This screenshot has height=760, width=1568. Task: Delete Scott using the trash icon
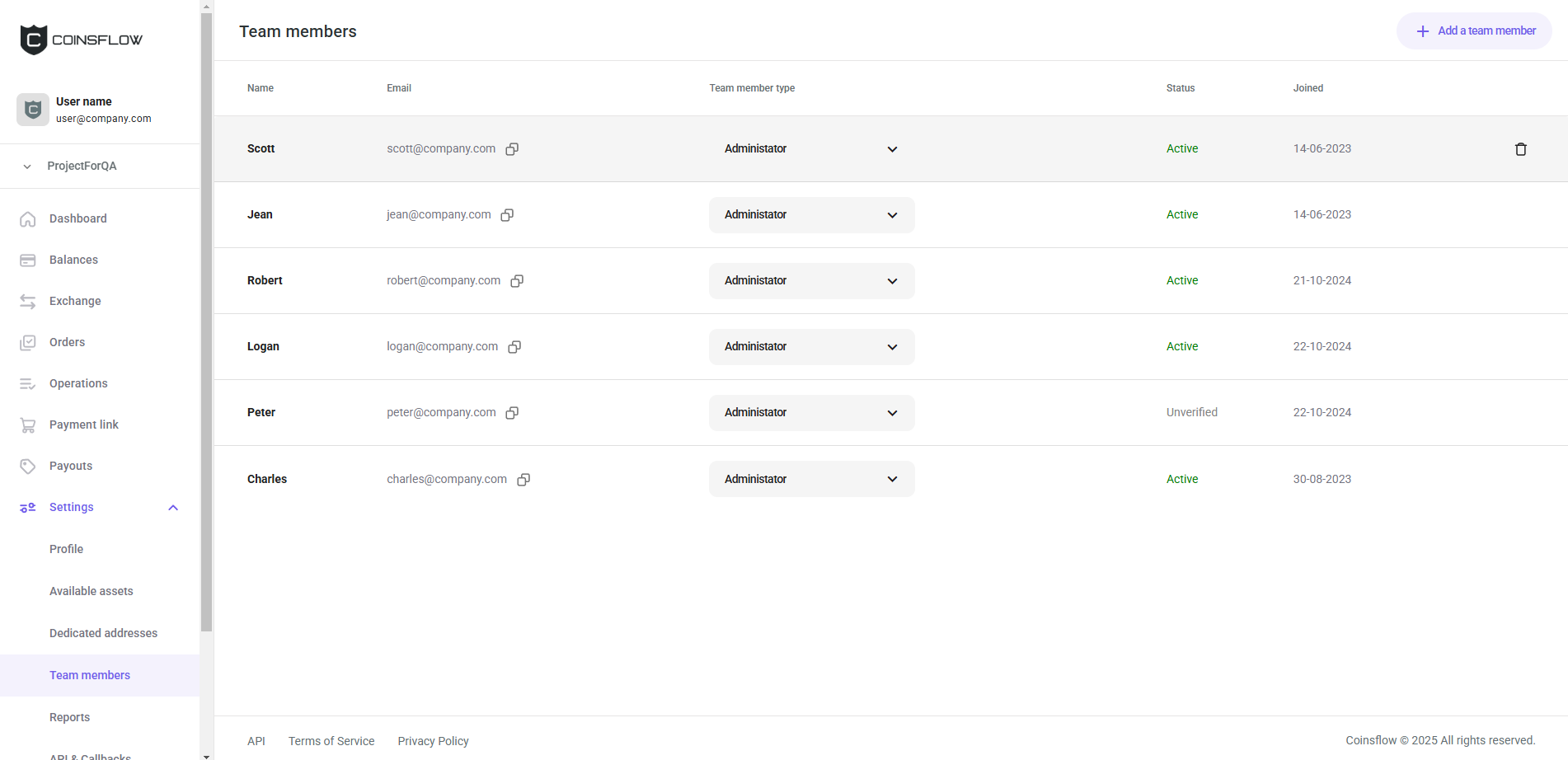point(1520,149)
